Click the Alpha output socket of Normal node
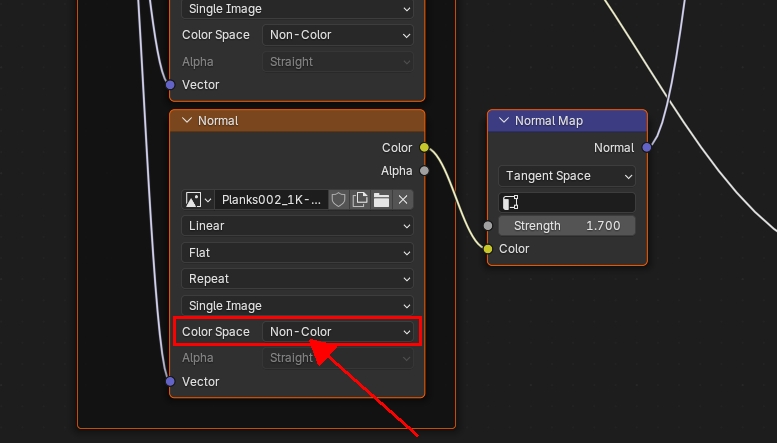This screenshot has height=443, width=777. pyautogui.click(x=424, y=171)
